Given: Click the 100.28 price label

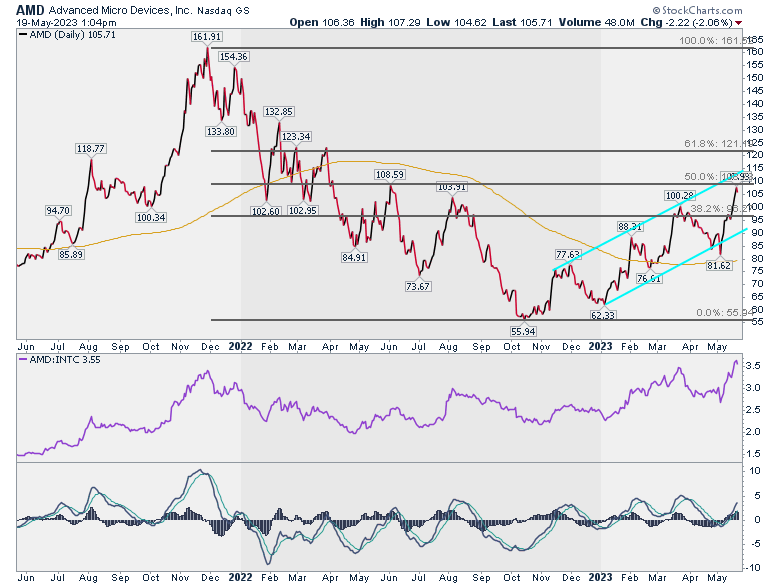Looking at the screenshot, I should click(x=680, y=195).
